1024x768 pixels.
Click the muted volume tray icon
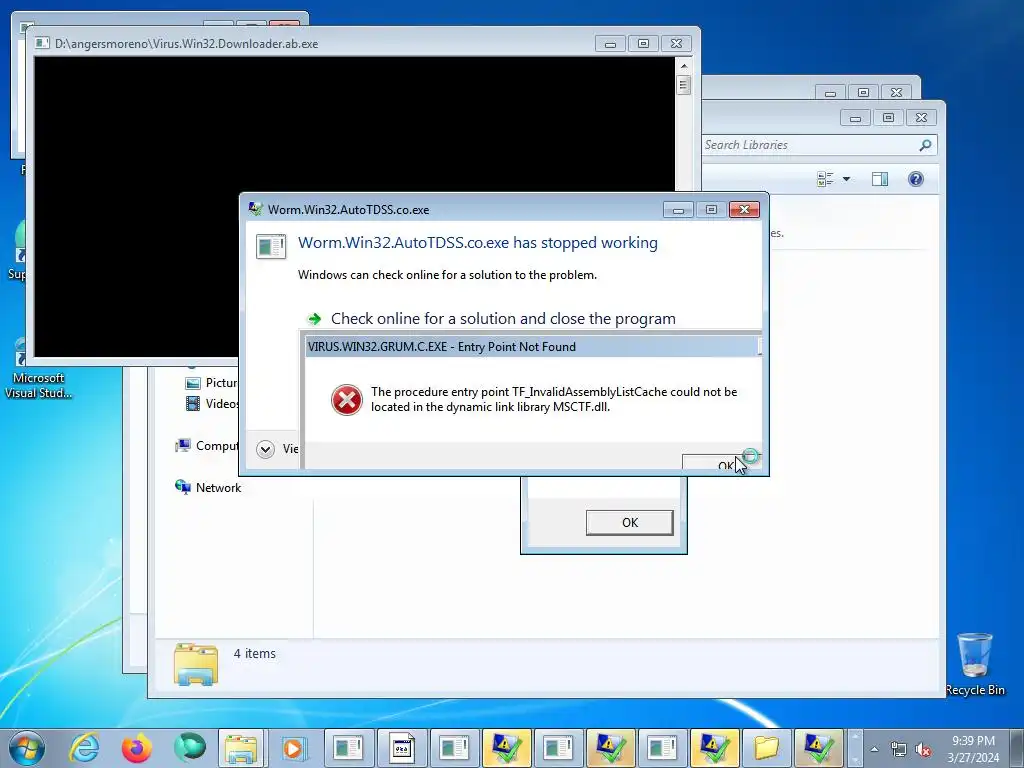pos(923,749)
